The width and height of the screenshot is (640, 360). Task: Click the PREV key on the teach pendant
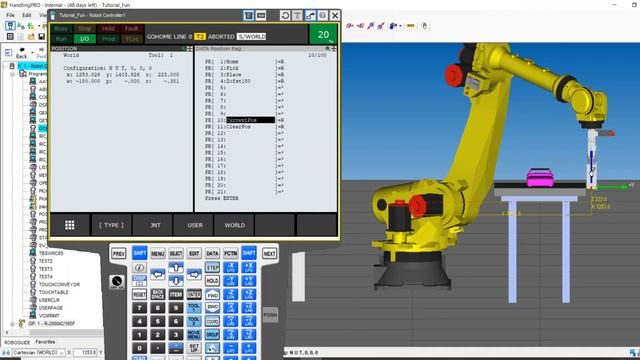point(119,253)
